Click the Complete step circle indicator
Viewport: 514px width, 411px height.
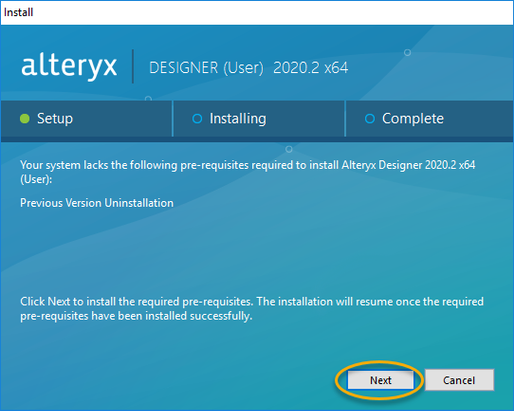tap(370, 119)
